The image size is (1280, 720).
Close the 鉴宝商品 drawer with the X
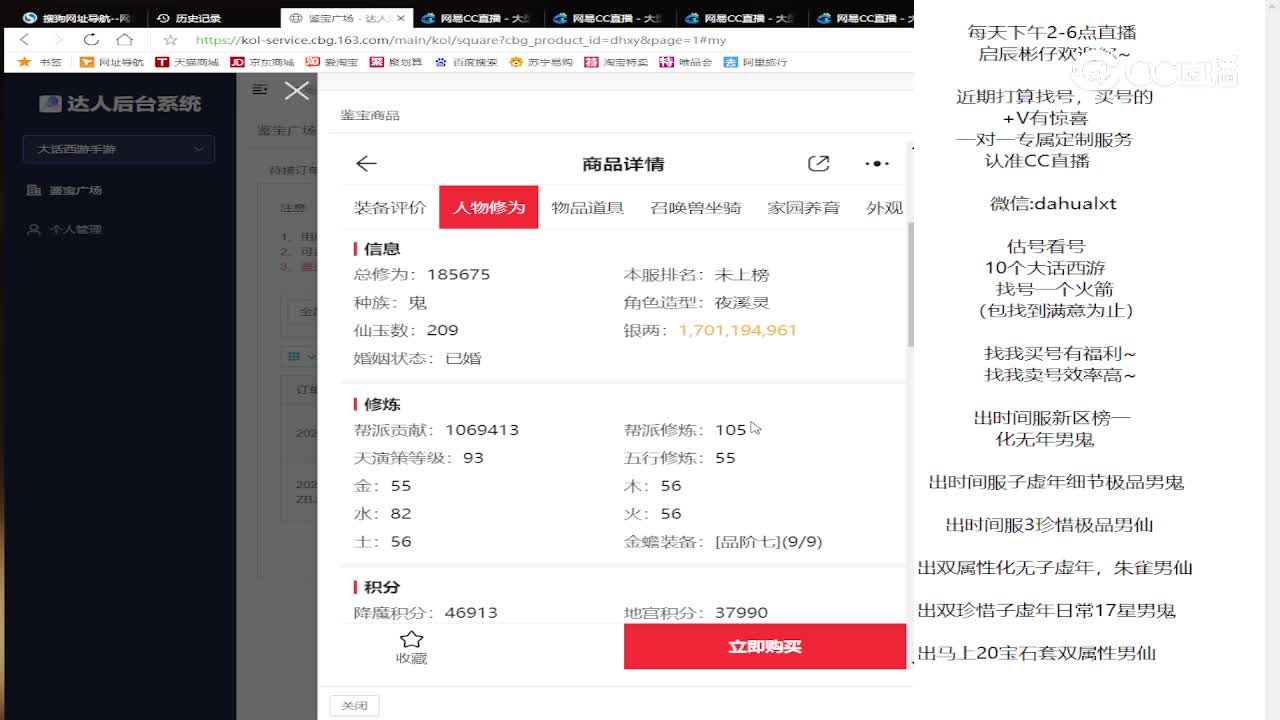tap(297, 91)
